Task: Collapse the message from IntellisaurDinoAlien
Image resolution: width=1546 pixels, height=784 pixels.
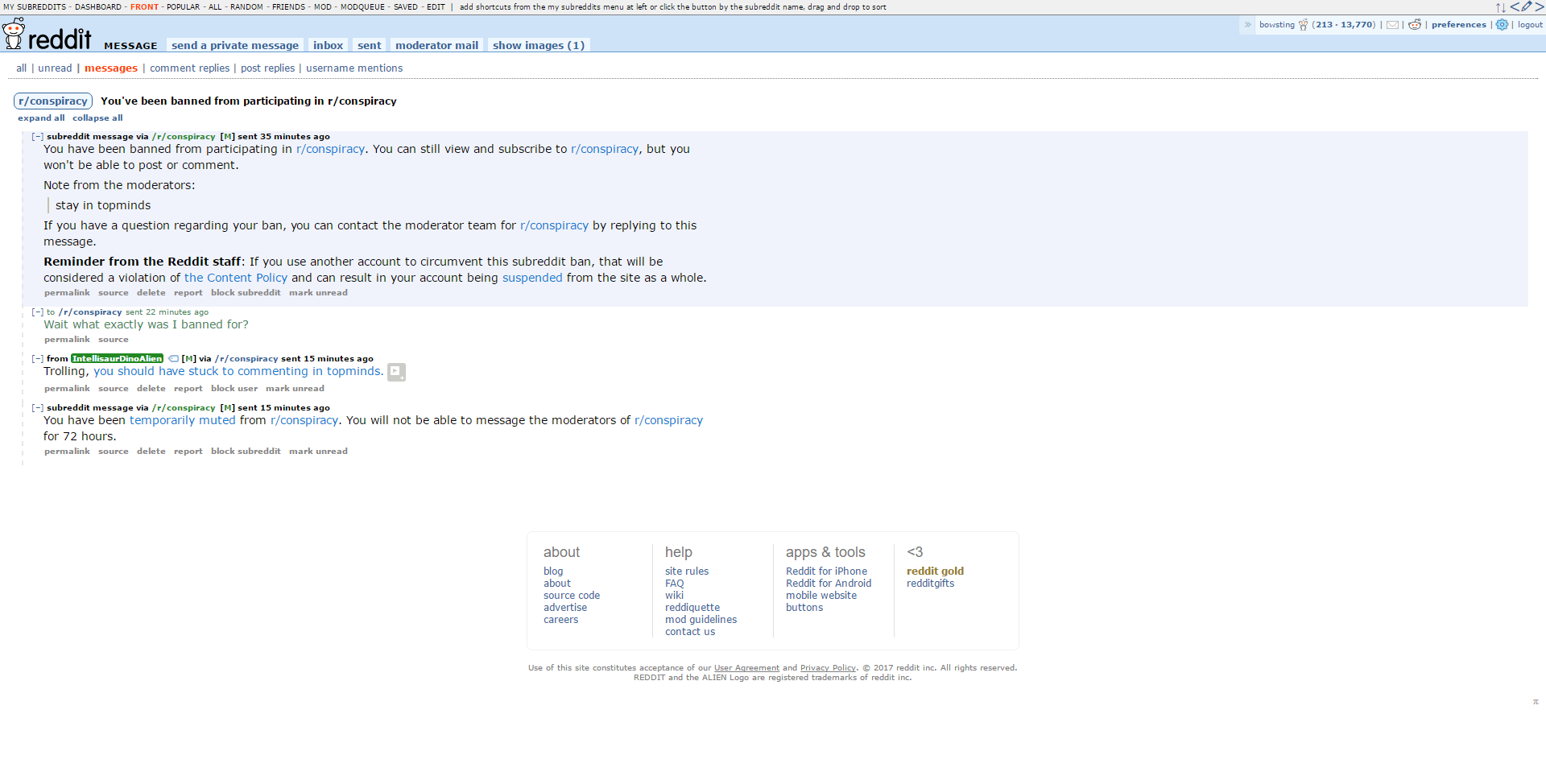Action: (x=38, y=359)
